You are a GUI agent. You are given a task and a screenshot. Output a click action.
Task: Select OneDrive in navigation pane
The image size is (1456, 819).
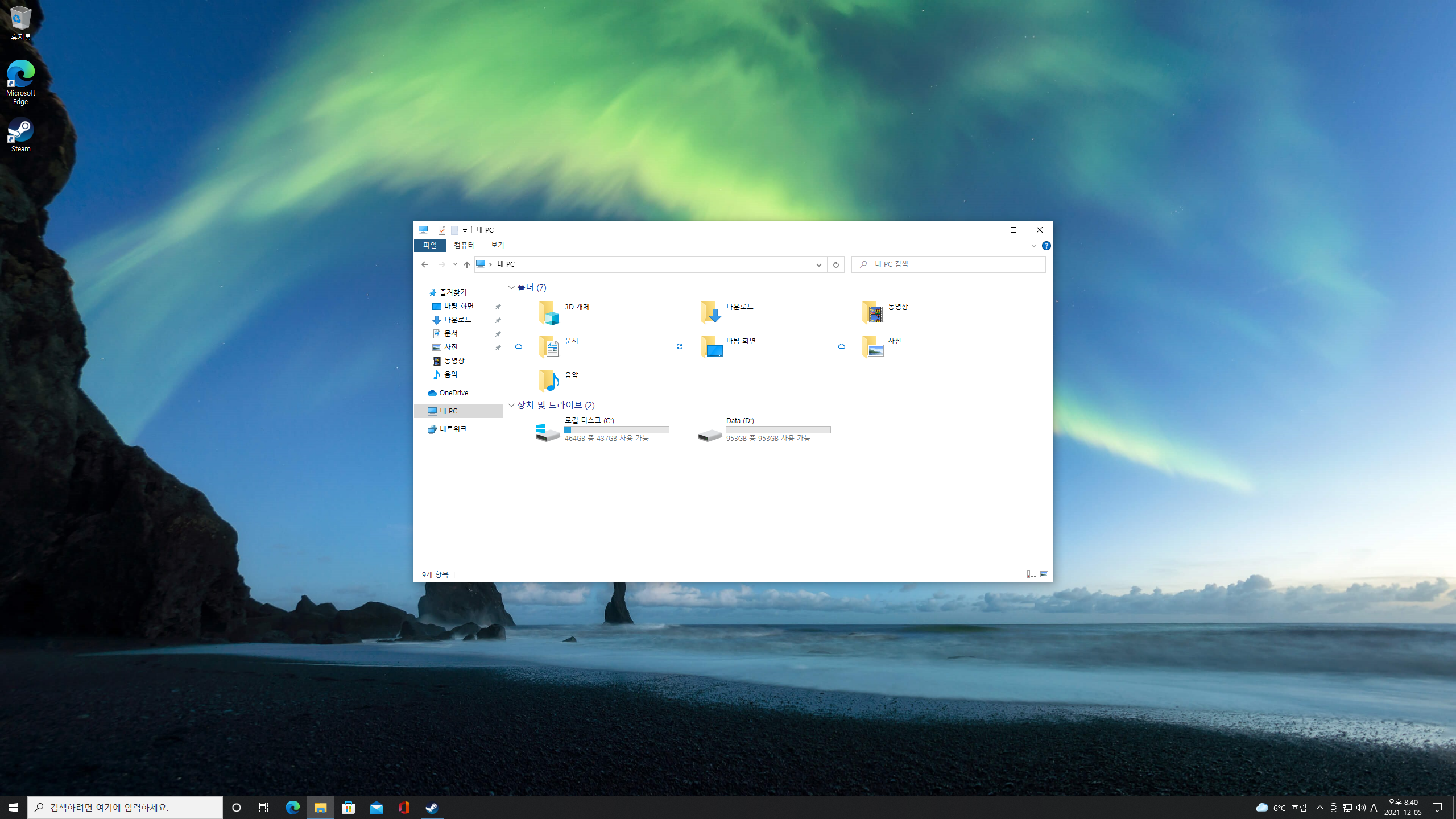pos(453,393)
